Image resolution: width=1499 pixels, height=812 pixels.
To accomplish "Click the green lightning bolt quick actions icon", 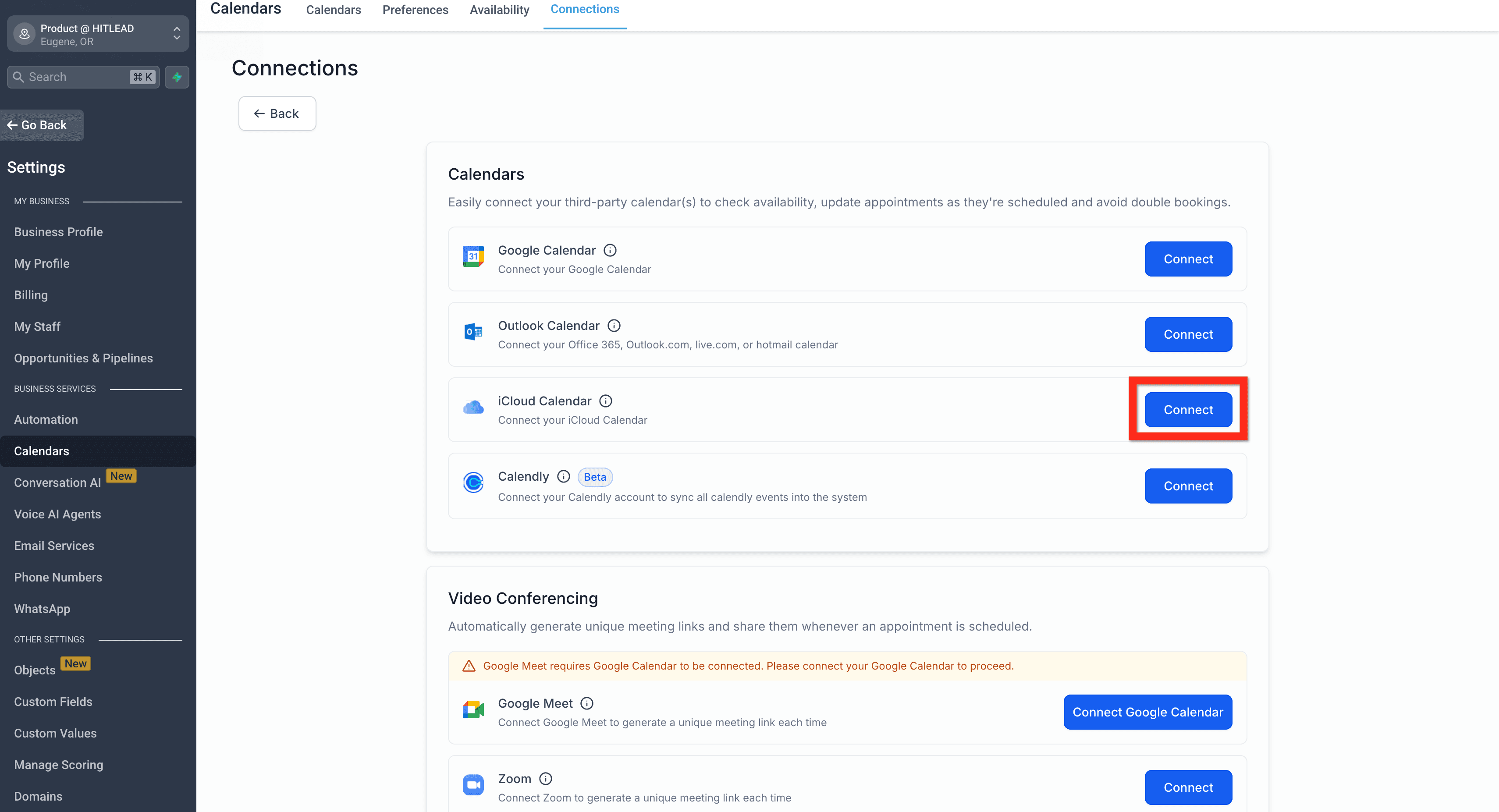I will point(177,77).
